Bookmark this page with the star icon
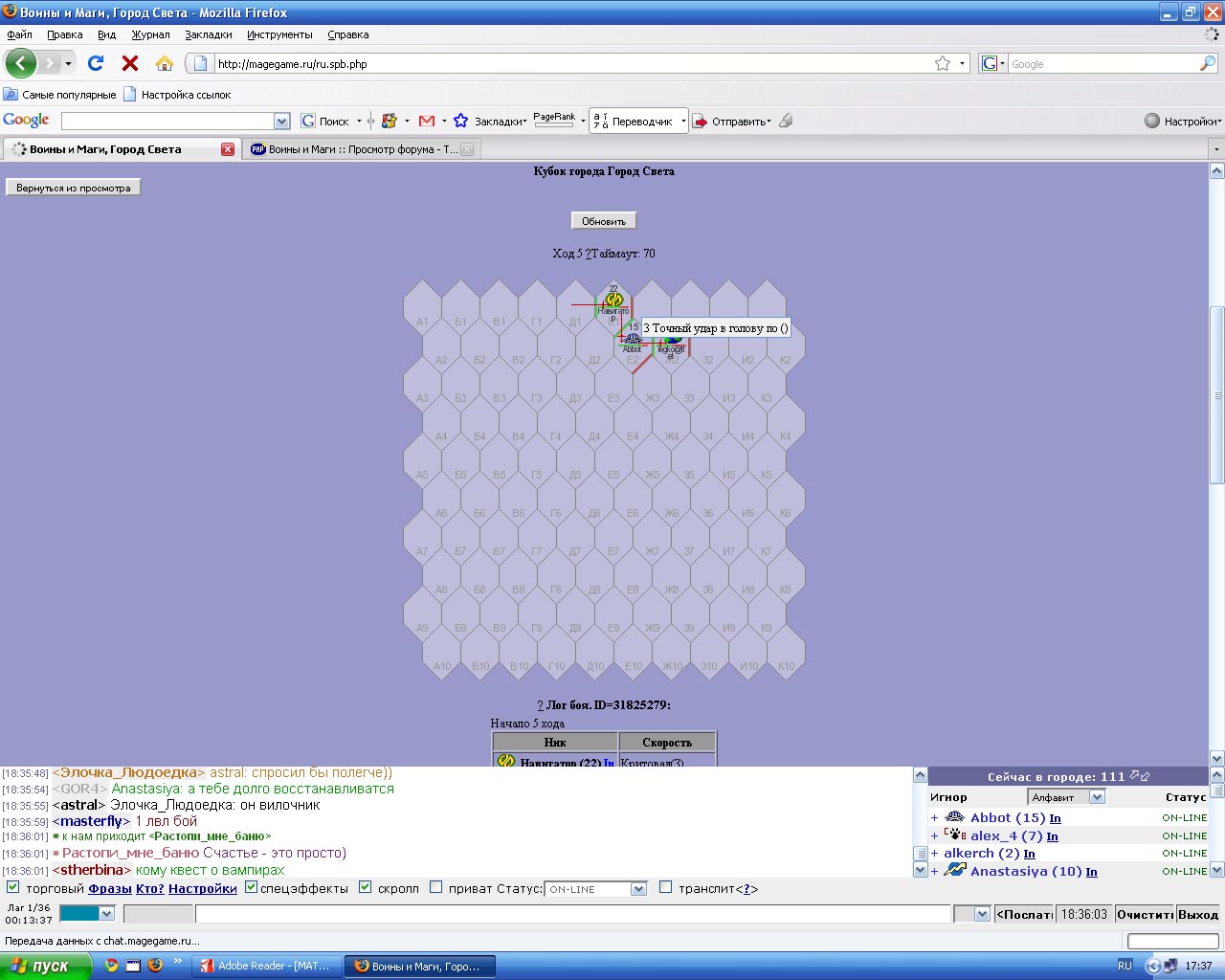 click(943, 63)
